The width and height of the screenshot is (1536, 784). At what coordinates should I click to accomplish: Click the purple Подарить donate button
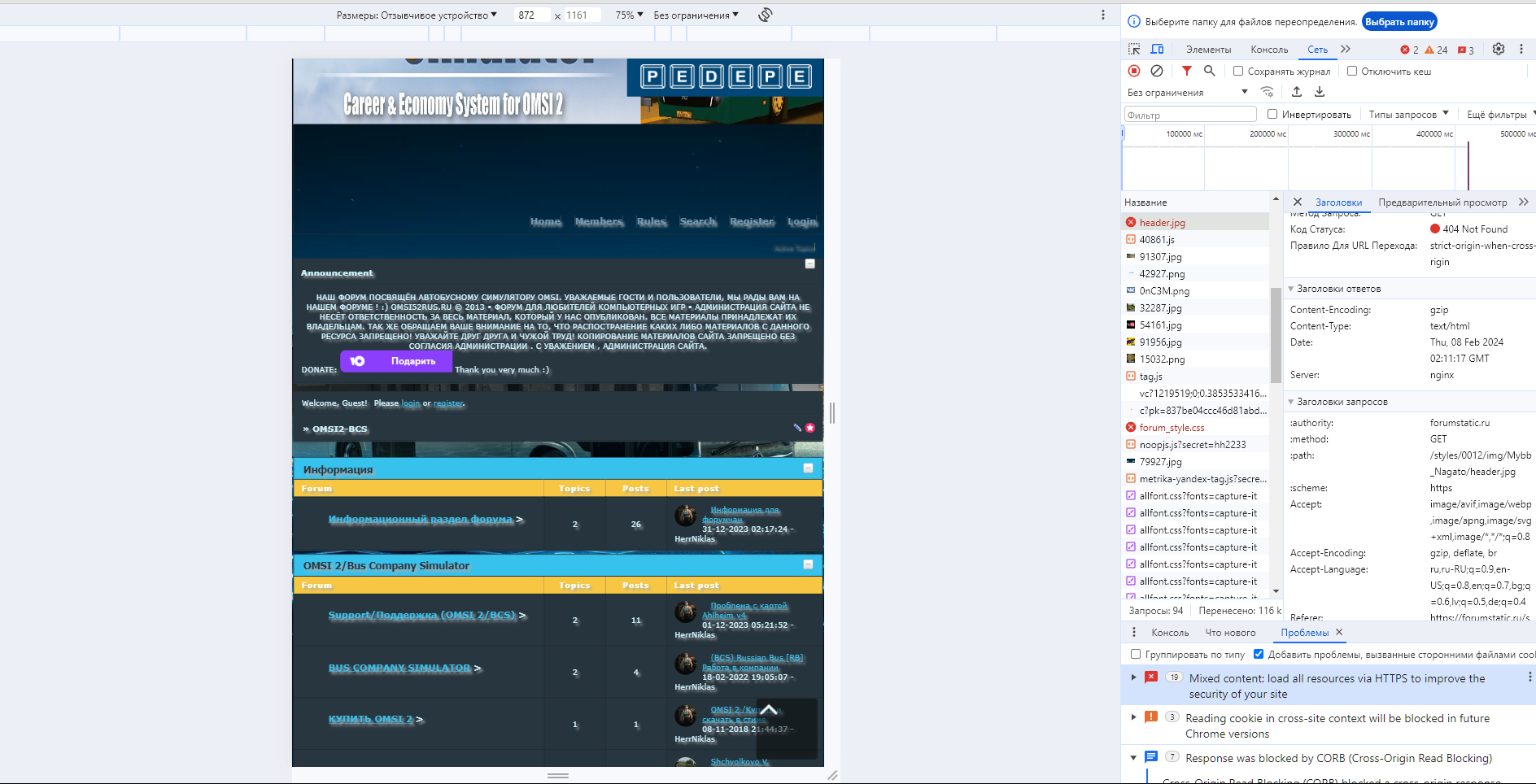pyautogui.click(x=396, y=361)
